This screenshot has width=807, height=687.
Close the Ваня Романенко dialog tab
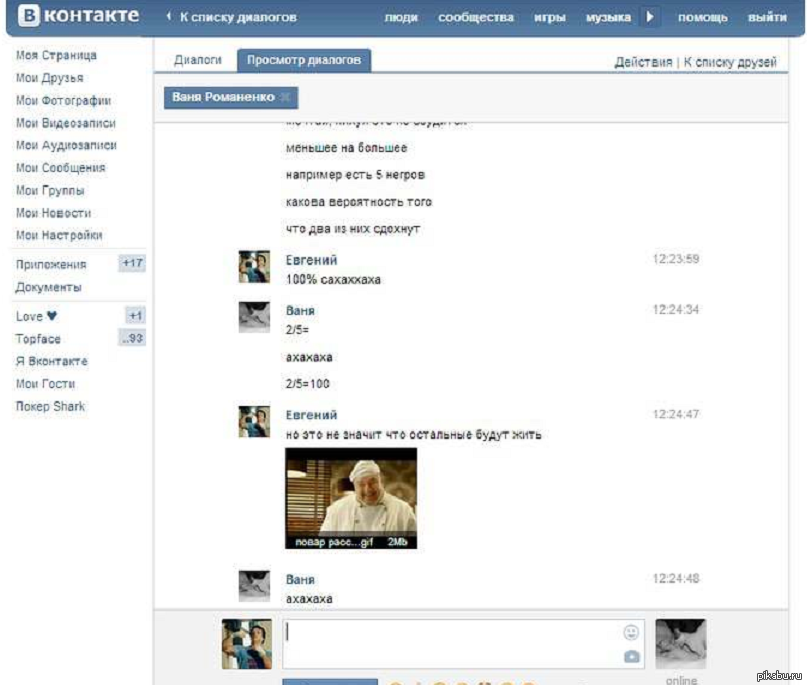286,98
